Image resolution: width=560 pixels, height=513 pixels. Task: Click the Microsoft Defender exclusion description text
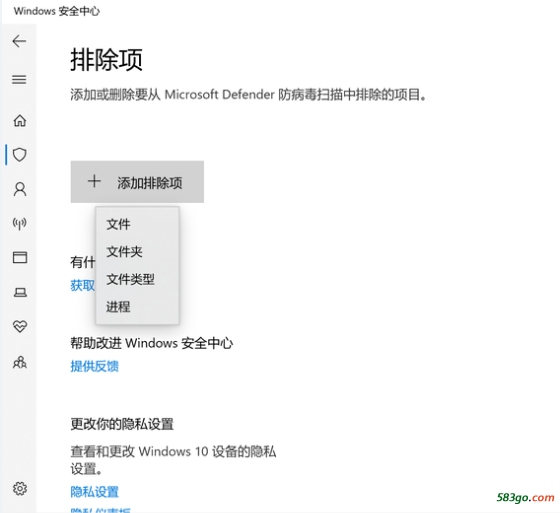[x=248, y=95]
